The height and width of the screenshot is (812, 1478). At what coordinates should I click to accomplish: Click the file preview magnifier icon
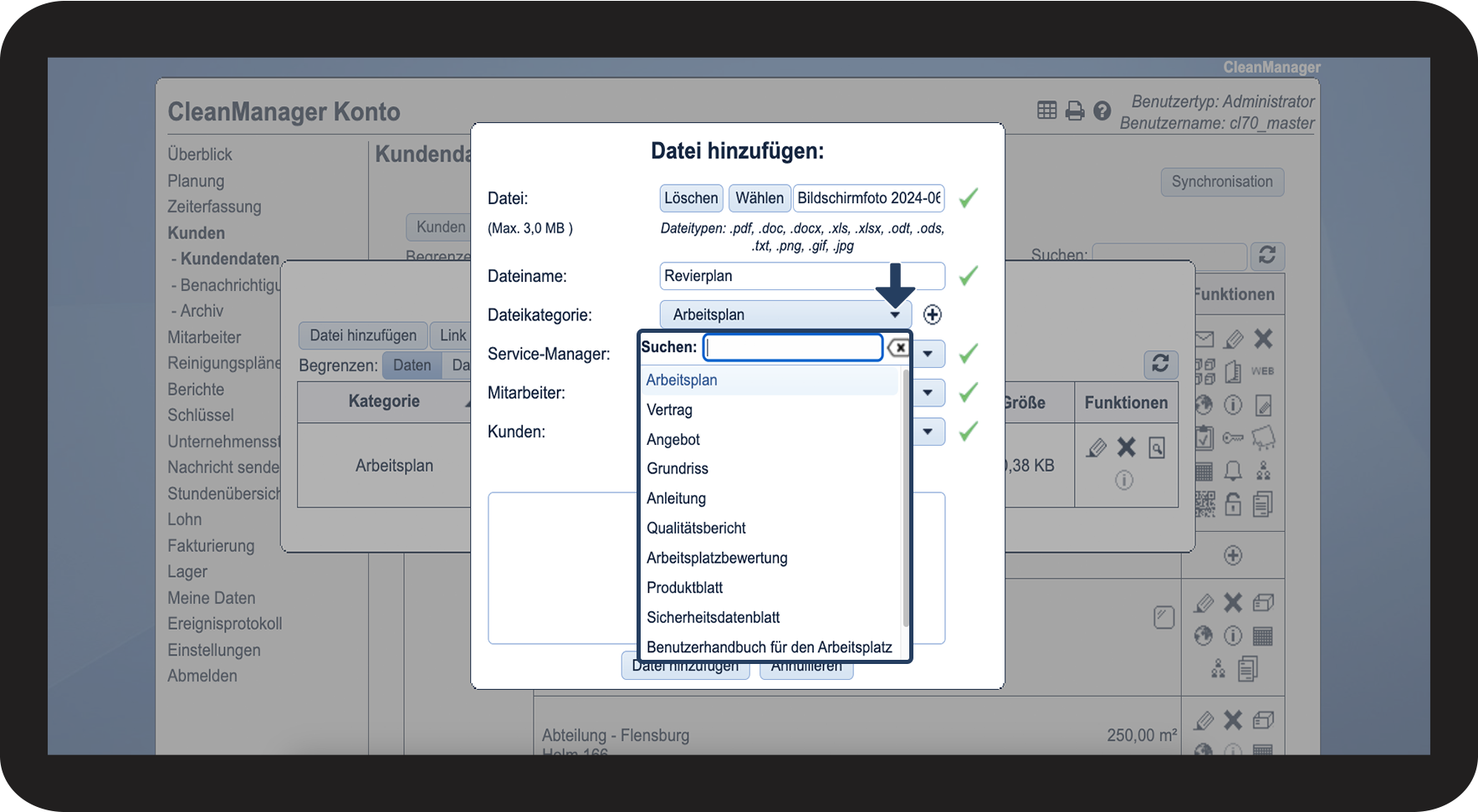pyautogui.click(x=1157, y=448)
